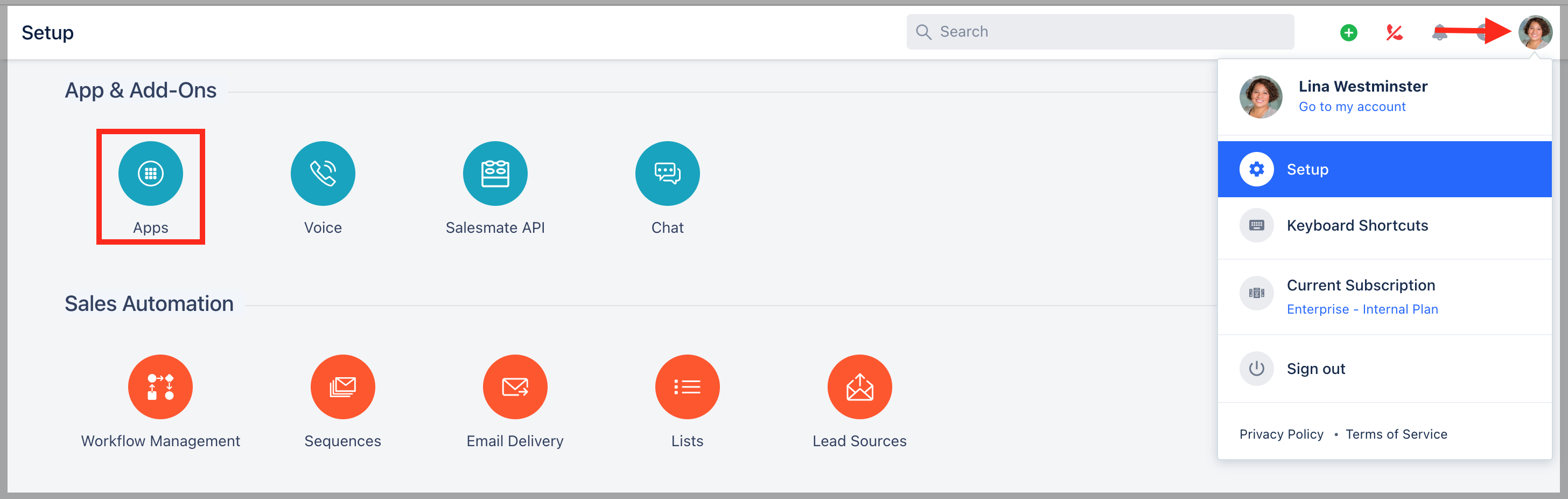This screenshot has width=1568, height=499.
Task: Click the Workflow Management label
Action: coord(160,441)
